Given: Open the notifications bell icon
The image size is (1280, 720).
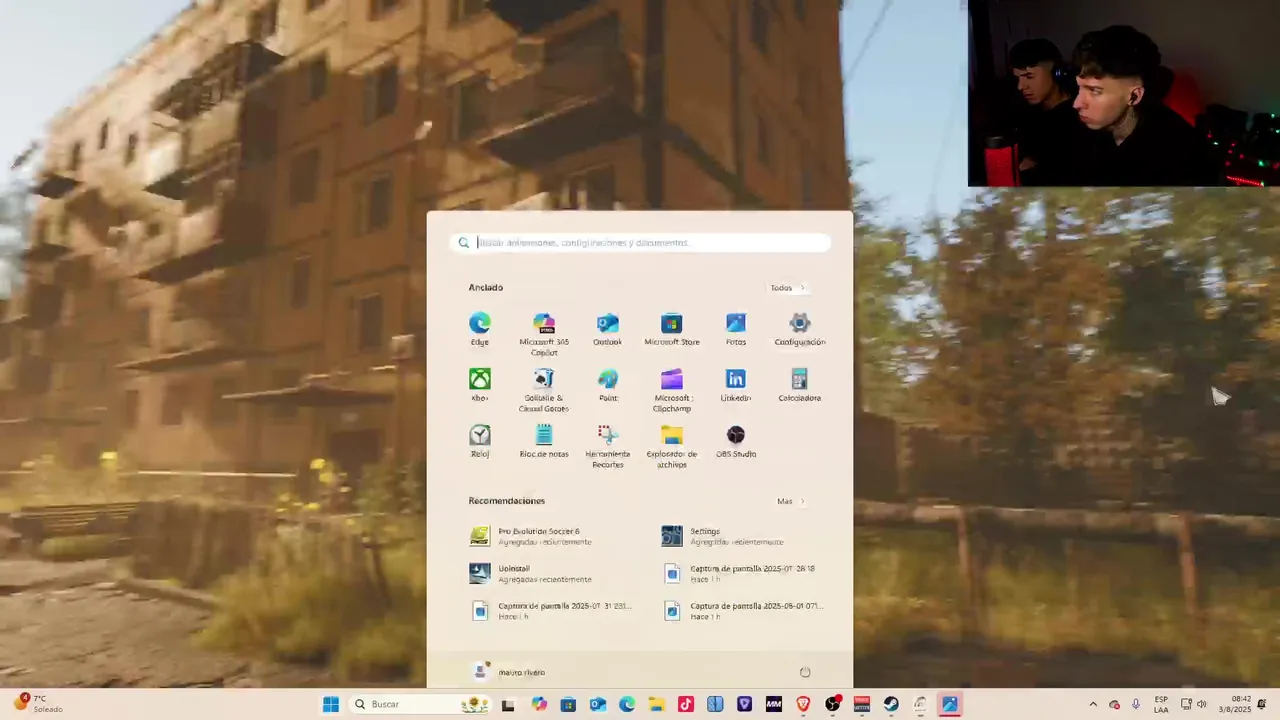Looking at the screenshot, I should point(1262,704).
